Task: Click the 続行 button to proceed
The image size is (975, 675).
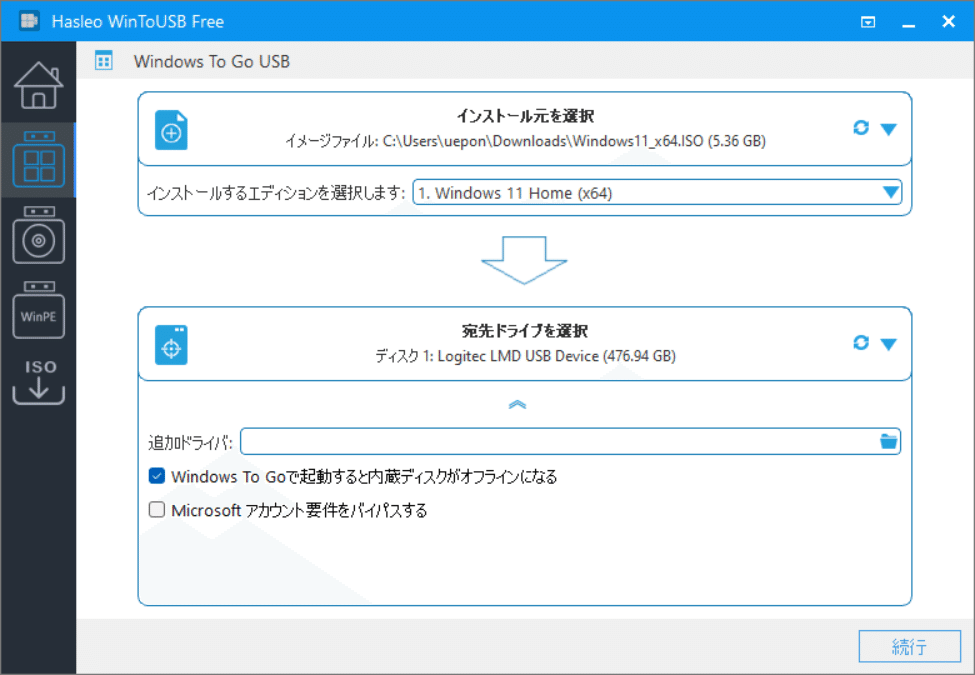Action: click(x=909, y=646)
